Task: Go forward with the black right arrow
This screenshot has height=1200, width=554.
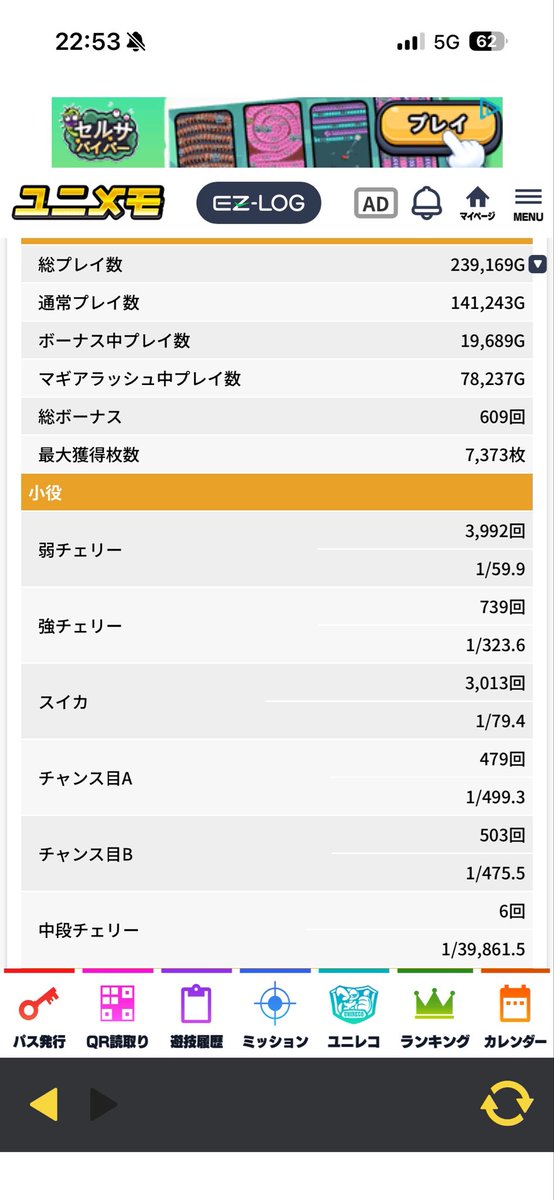Action: pos(103,1105)
